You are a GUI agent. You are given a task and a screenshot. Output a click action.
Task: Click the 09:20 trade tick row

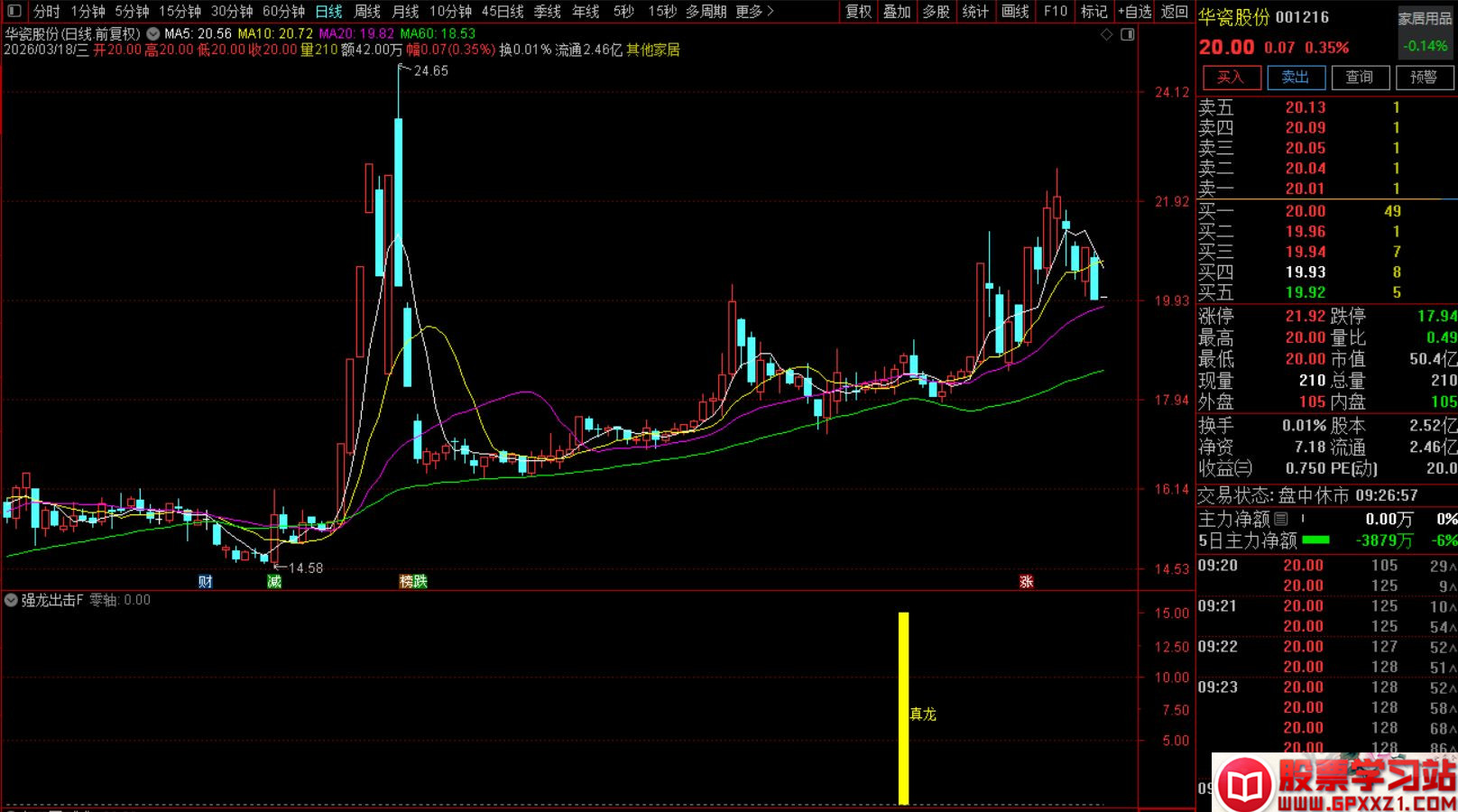[1326, 566]
